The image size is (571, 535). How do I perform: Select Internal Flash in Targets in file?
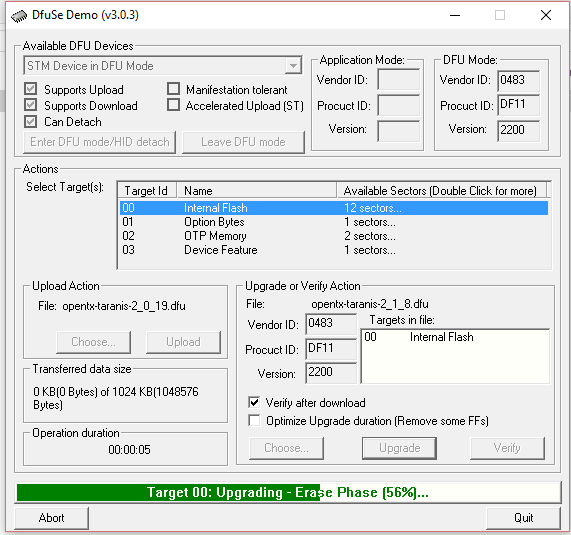(418, 337)
